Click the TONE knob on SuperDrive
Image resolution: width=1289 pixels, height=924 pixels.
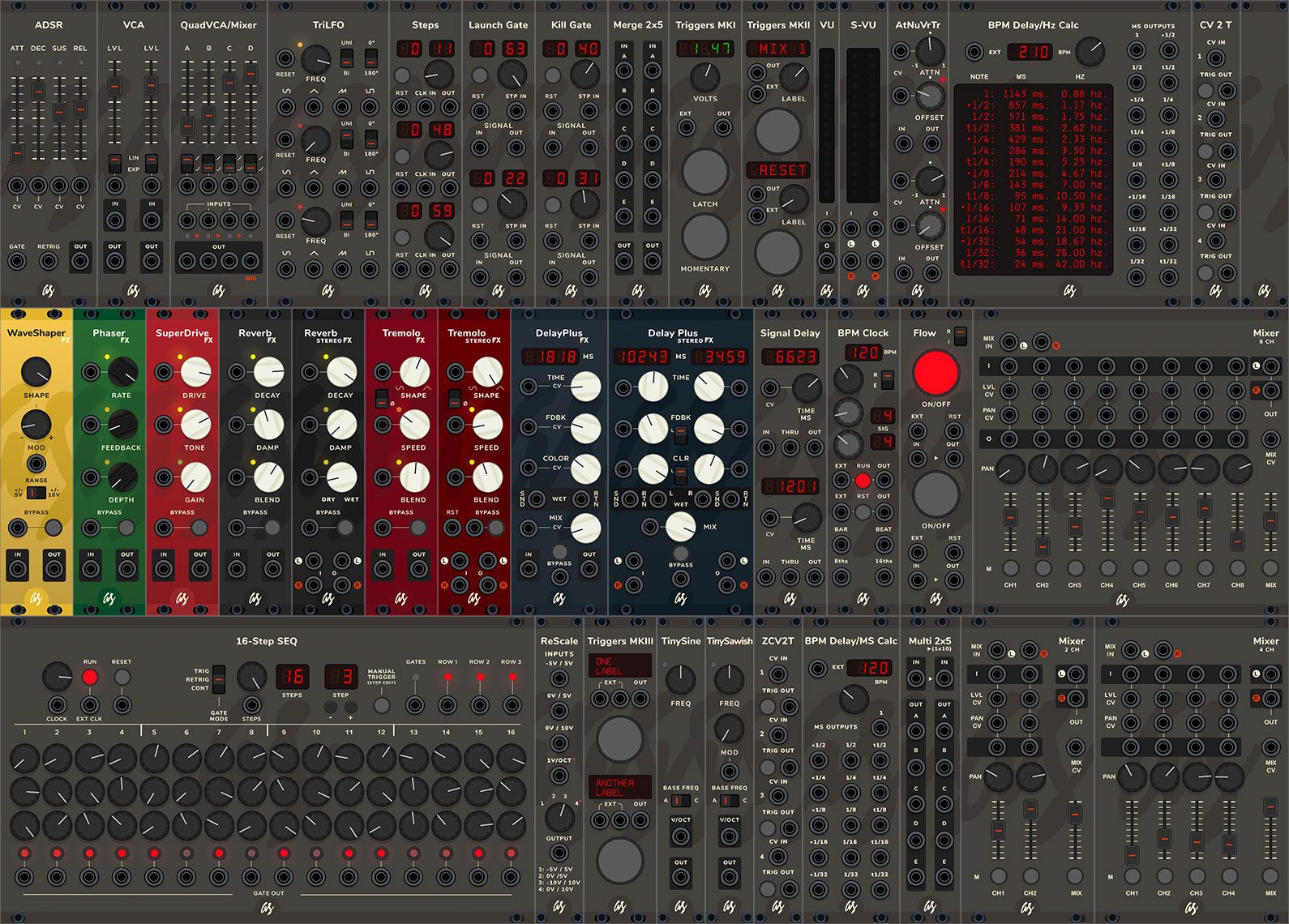coord(195,424)
